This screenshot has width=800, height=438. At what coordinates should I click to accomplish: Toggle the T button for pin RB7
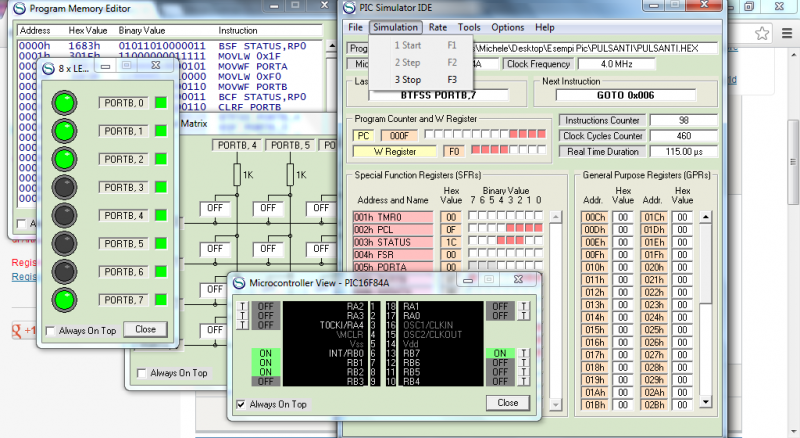pyautogui.click(x=523, y=353)
